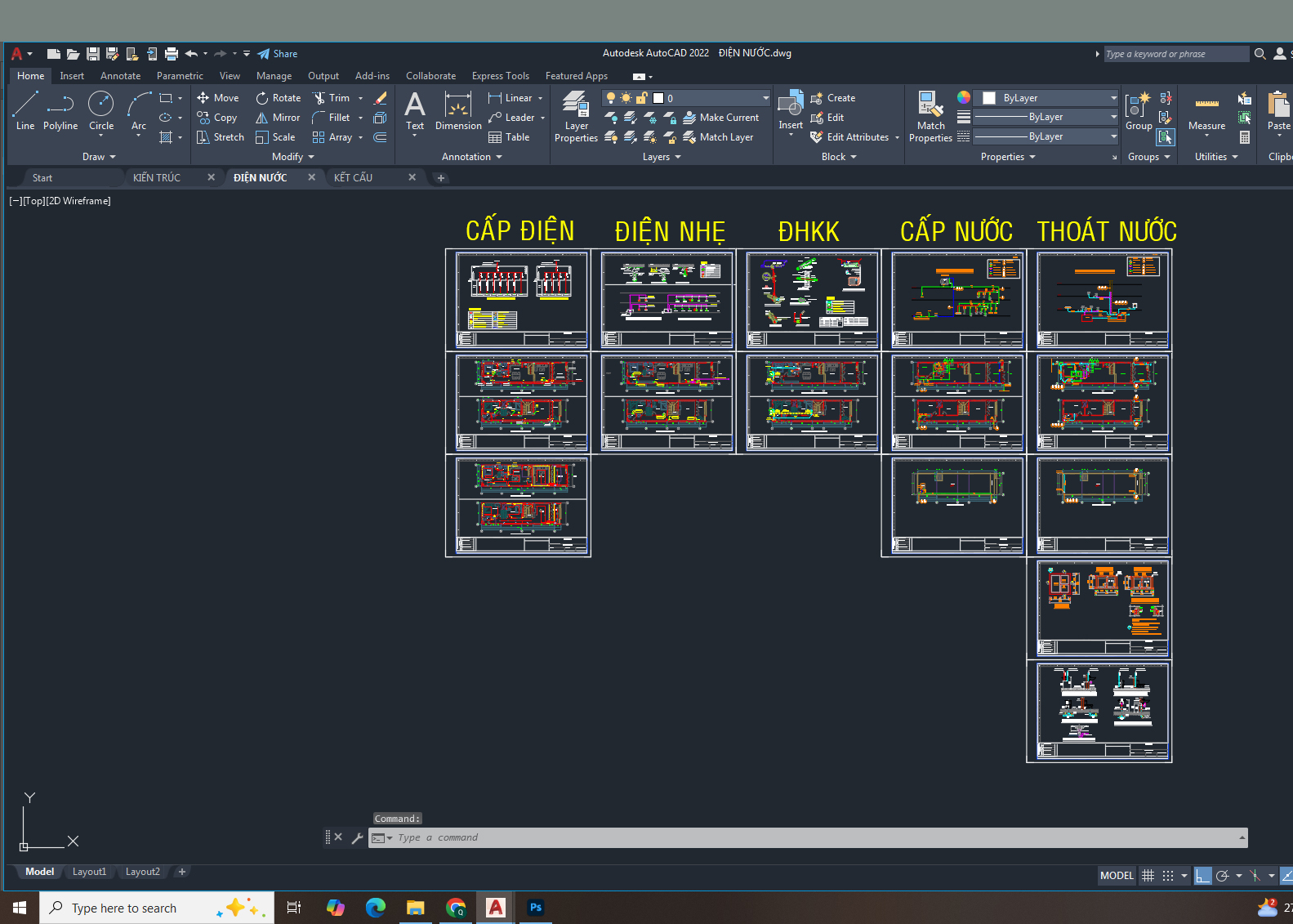Expand the Modify panel options
Screen dimensions: 1293x924
coord(292,157)
